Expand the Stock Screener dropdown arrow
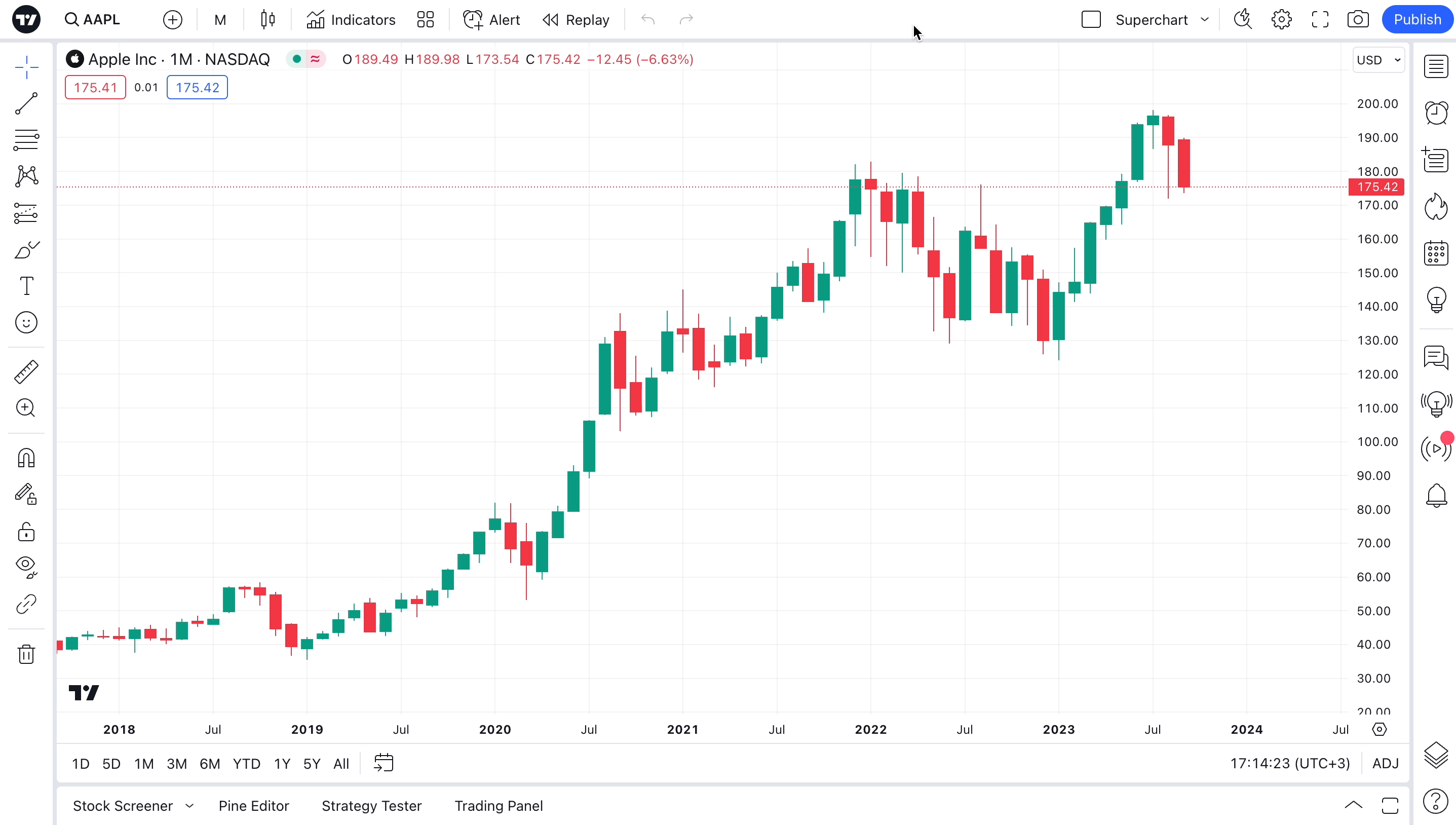This screenshot has width=1456, height=825. [x=189, y=805]
